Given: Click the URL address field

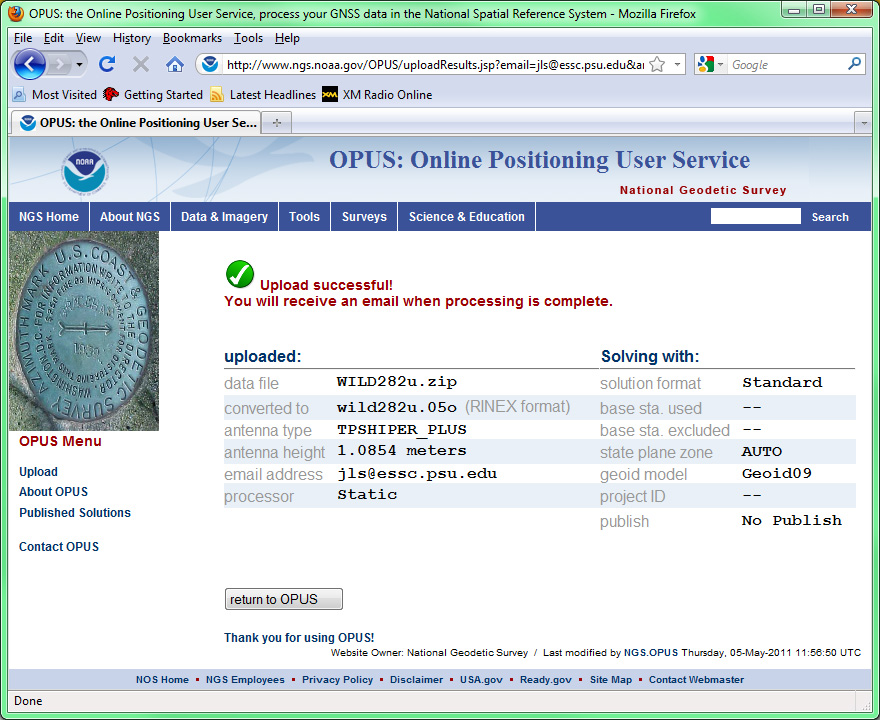Looking at the screenshot, I should (434, 65).
